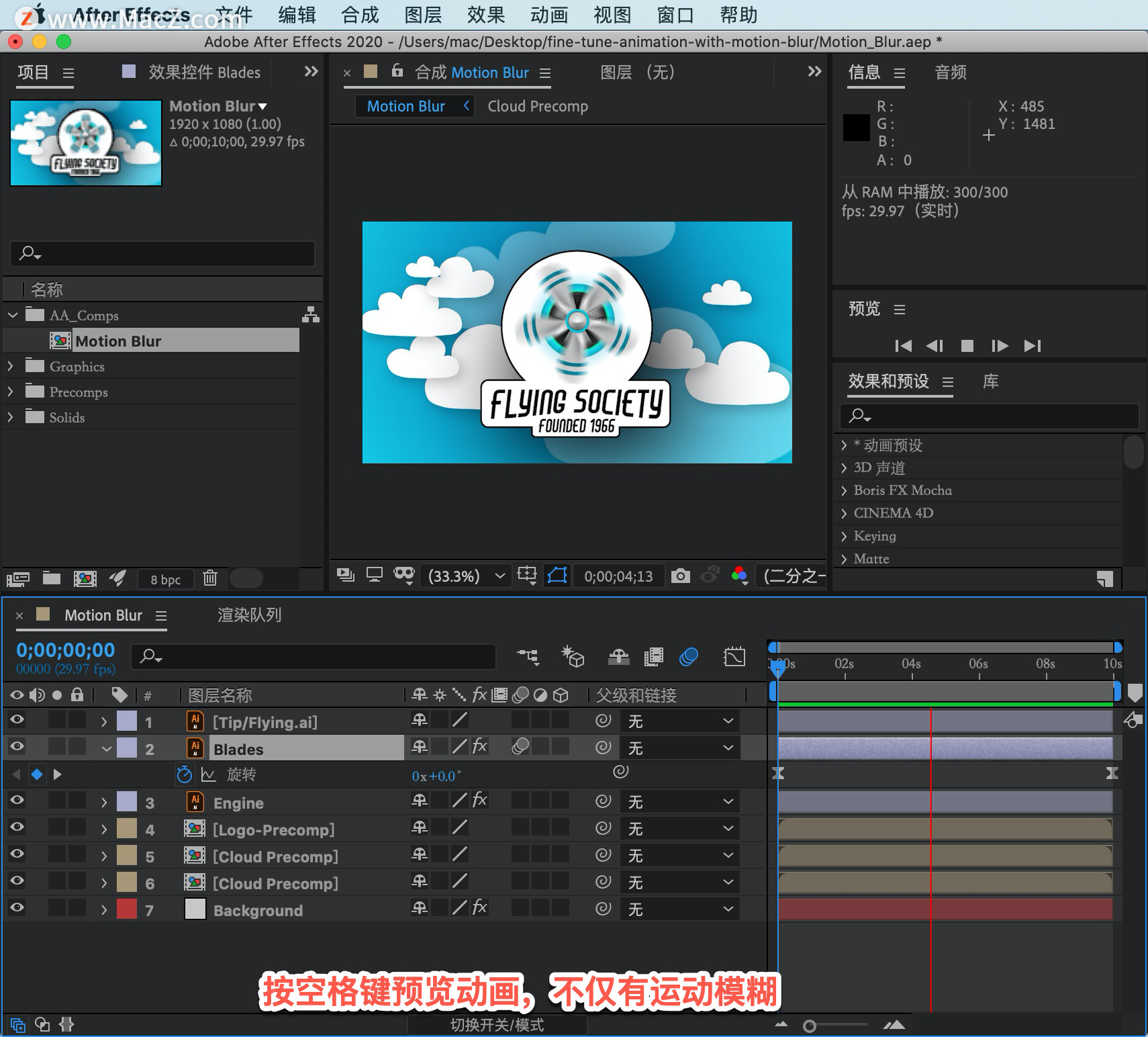Open parent dropdown for Blades layer

click(x=680, y=748)
